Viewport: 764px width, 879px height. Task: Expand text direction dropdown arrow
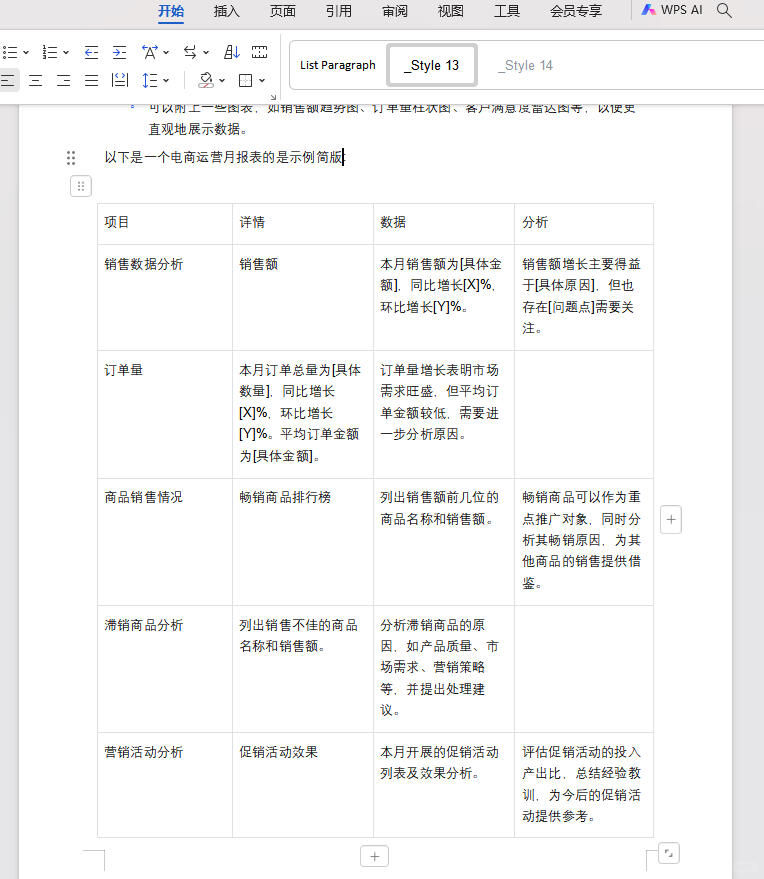pos(206,53)
